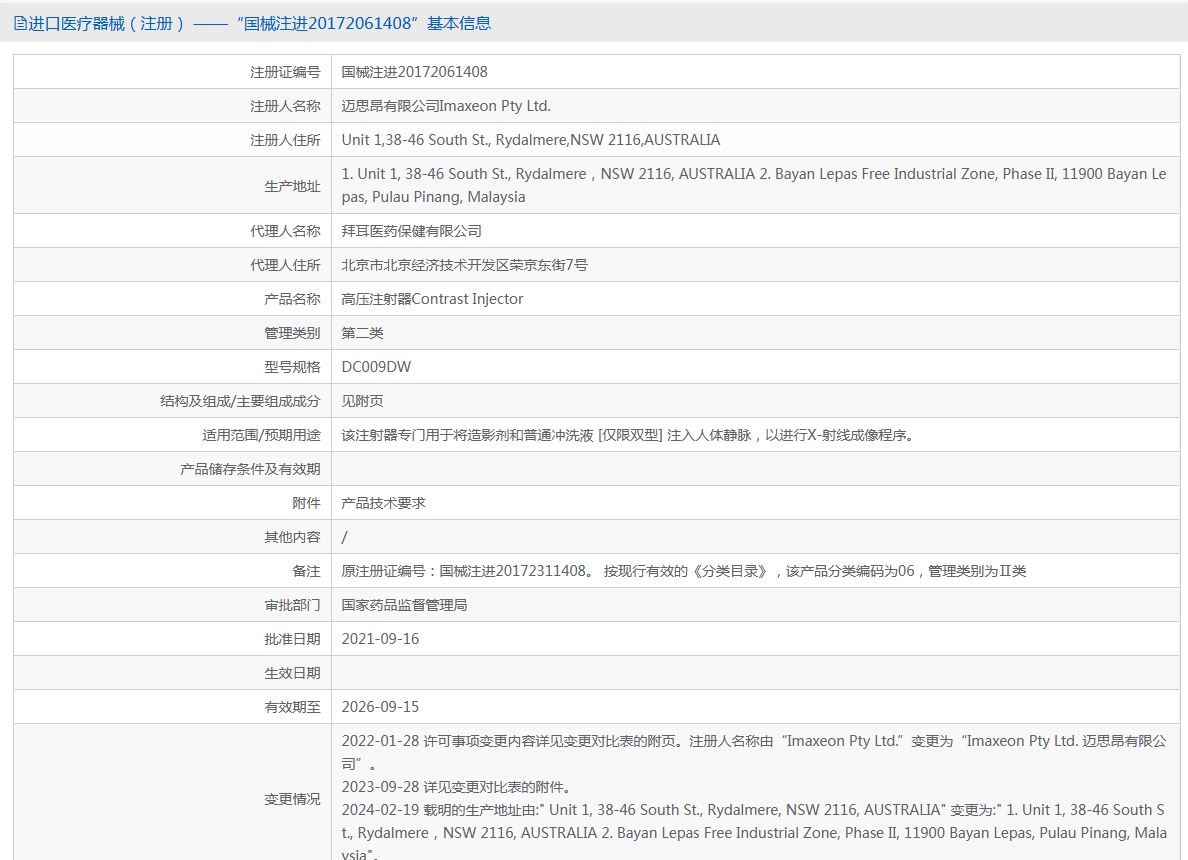Image resolution: width=1188 pixels, height=860 pixels.
Task: Click attachment value '产品技术要求'
Action: pos(383,504)
